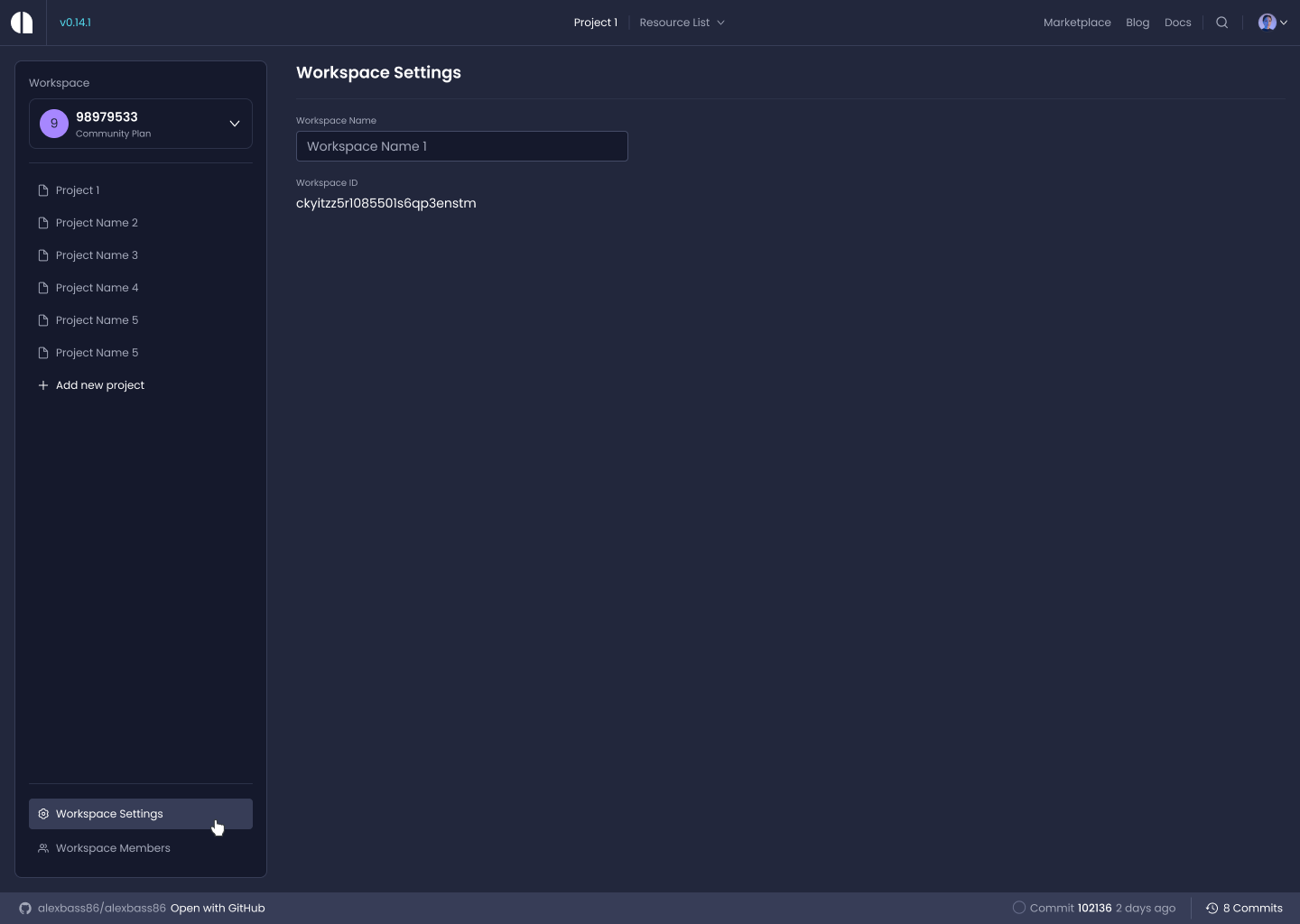The height and width of the screenshot is (924, 1300).
Task: Click the GitHub icon in the status bar
Action: 25,908
